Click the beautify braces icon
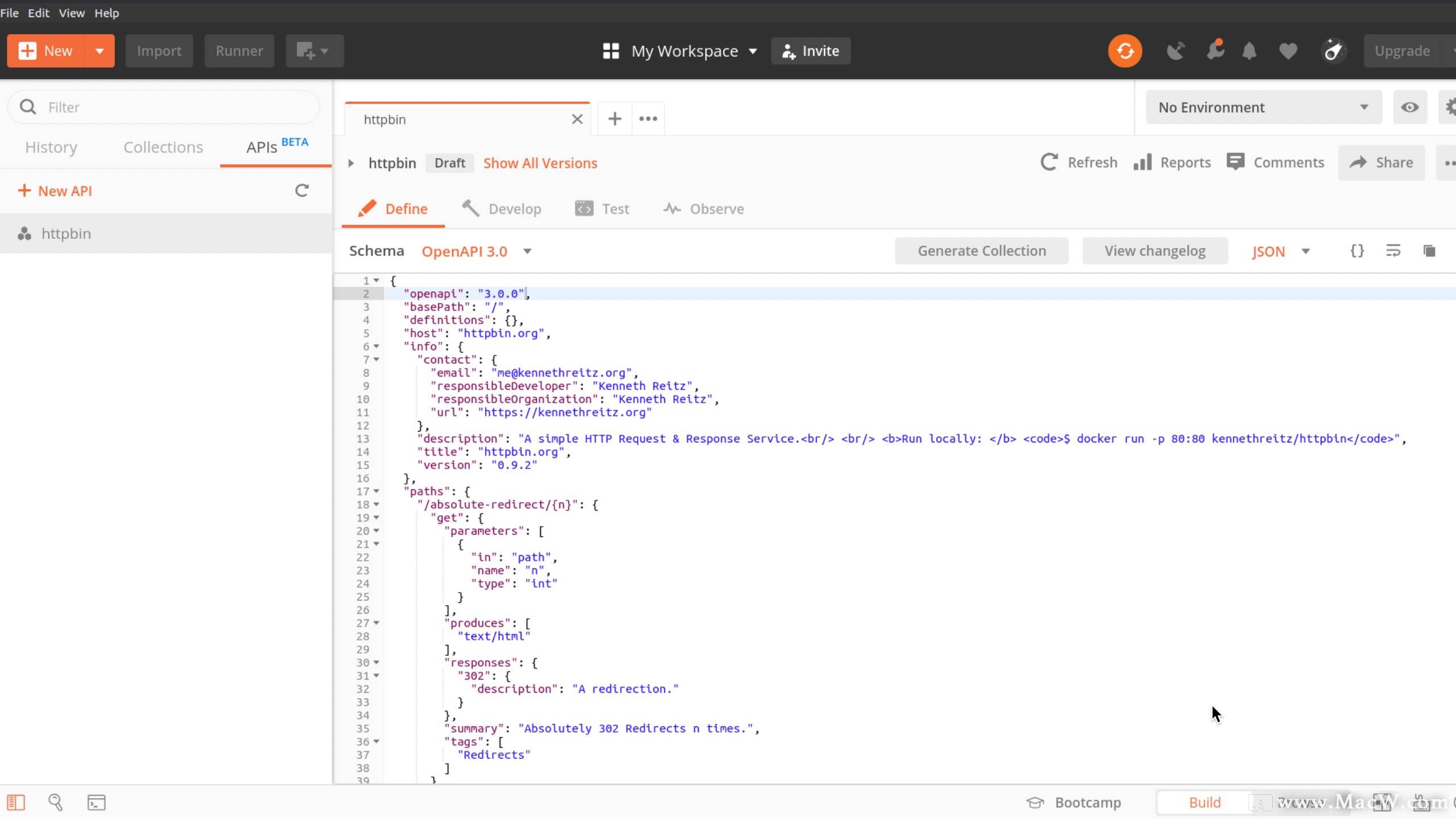The height and width of the screenshot is (819, 1456). pos(1357,251)
